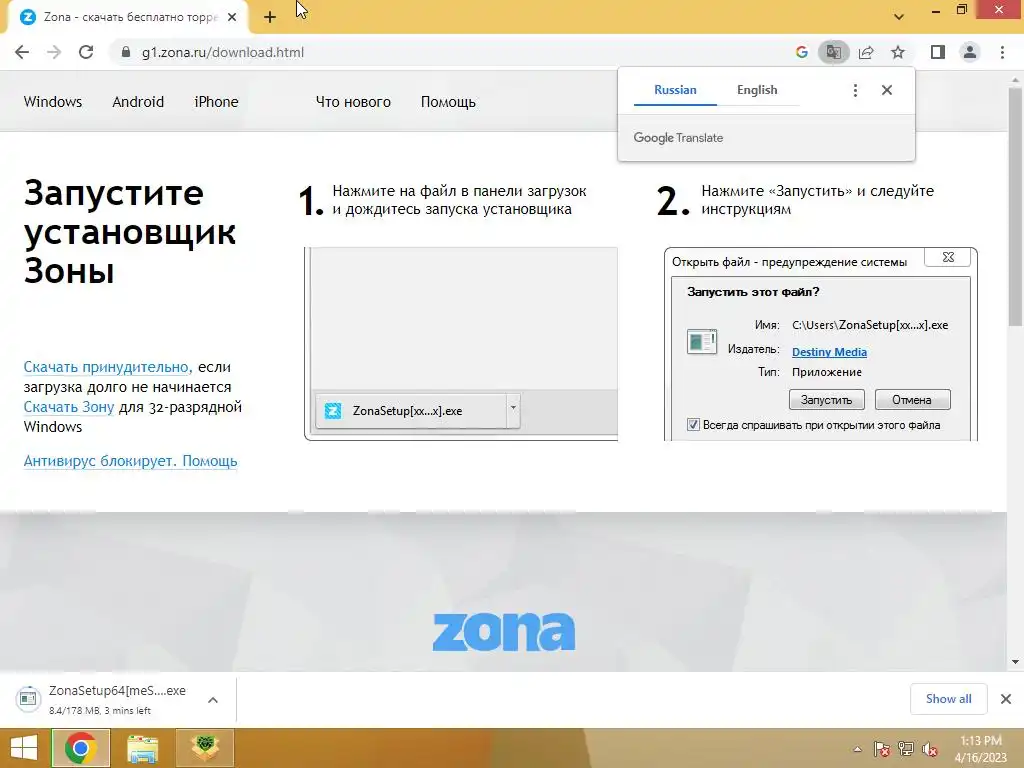1024x768 pixels.
Task: Click the address bar URL
Action: click(x=223, y=52)
